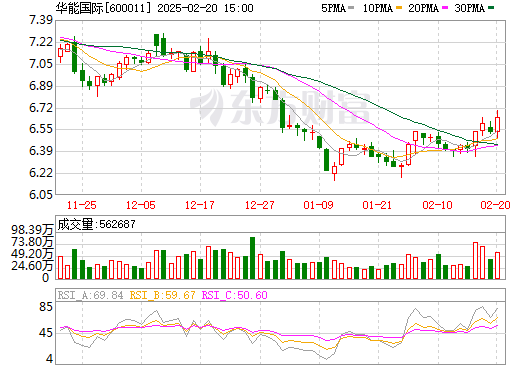Click the 成交量:562687 volume label
The width and height of the screenshot is (520, 365).
coord(97,224)
